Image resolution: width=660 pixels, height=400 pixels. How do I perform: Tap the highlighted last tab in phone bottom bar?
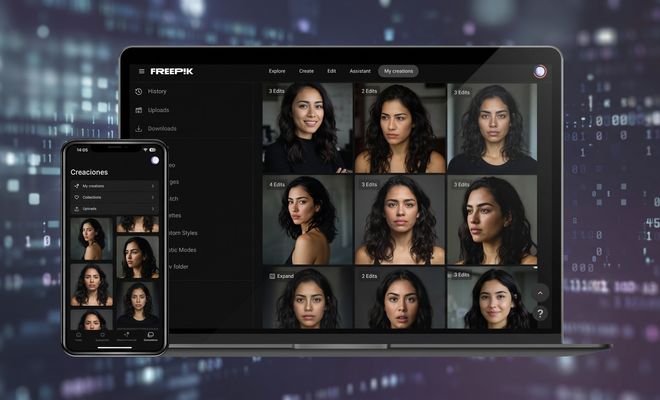tap(151, 336)
